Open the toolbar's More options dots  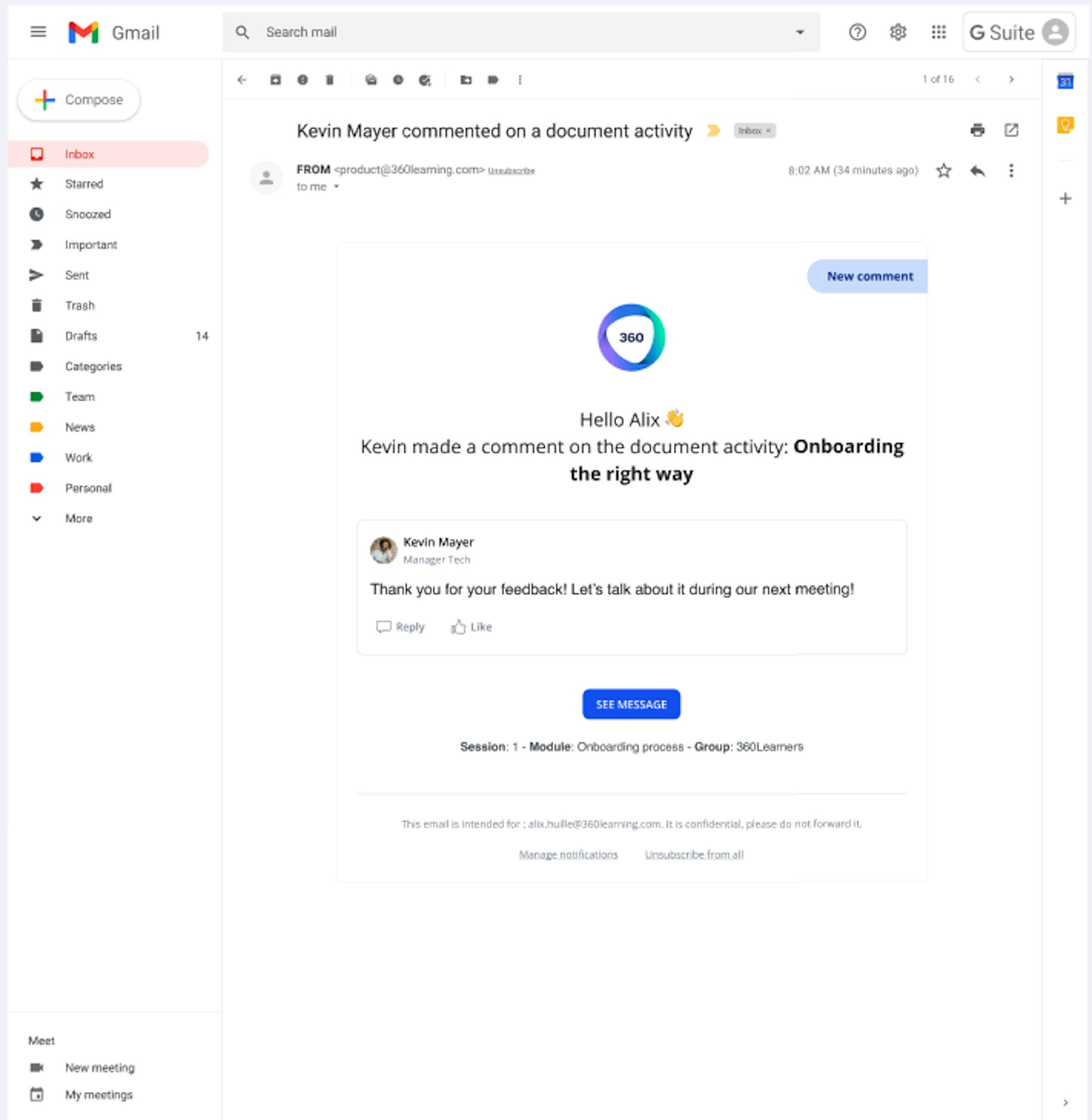[x=520, y=80]
